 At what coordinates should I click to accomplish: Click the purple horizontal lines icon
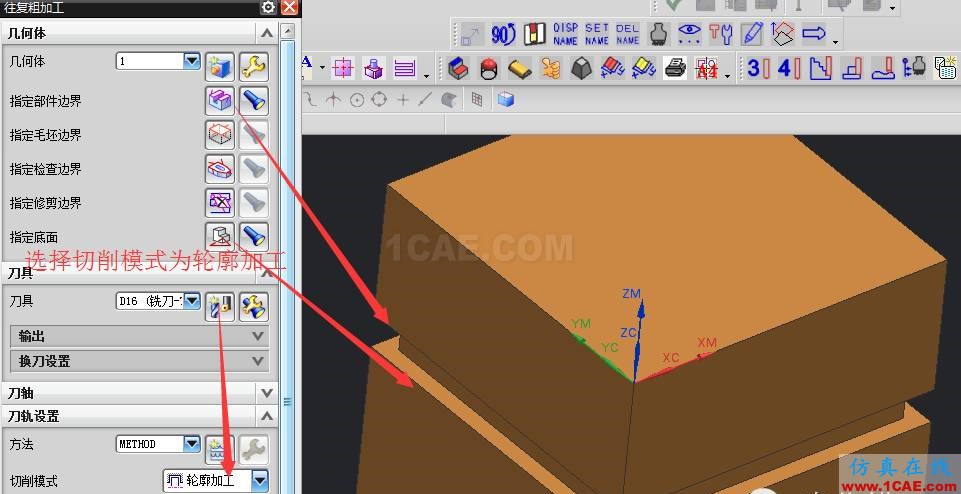(x=405, y=68)
